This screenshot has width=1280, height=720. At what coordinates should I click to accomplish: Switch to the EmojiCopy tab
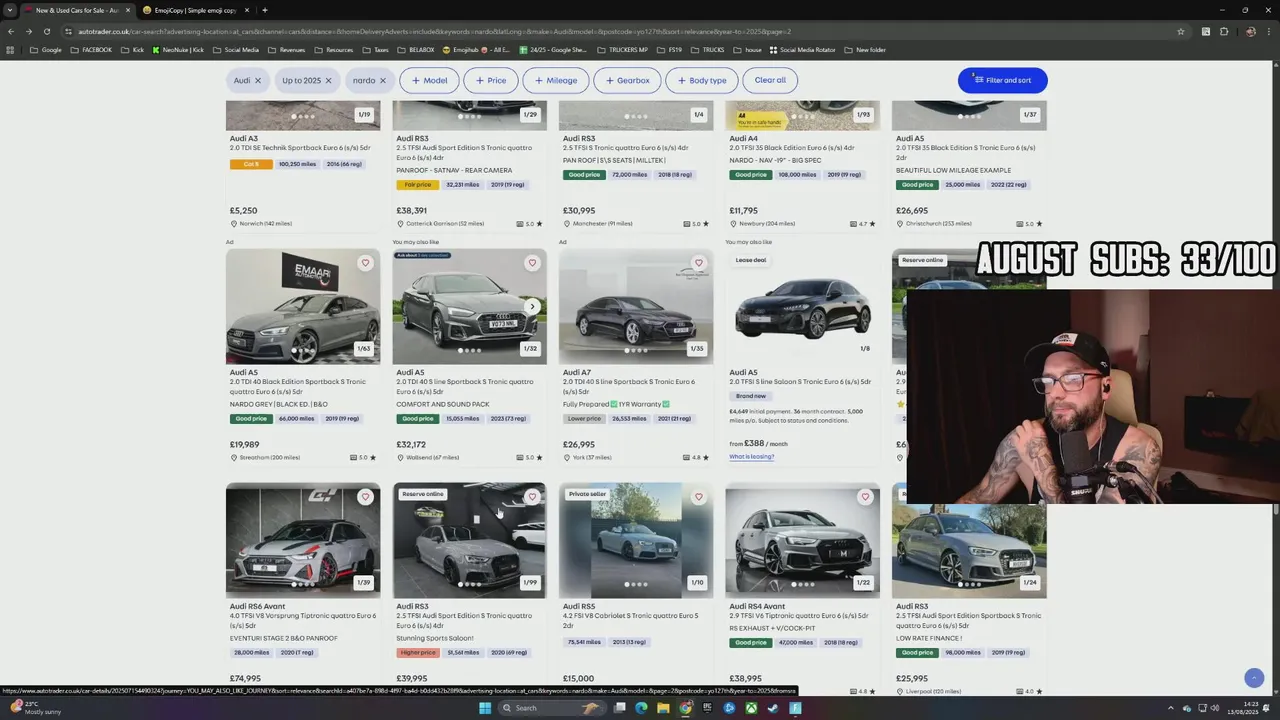[195, 10]
